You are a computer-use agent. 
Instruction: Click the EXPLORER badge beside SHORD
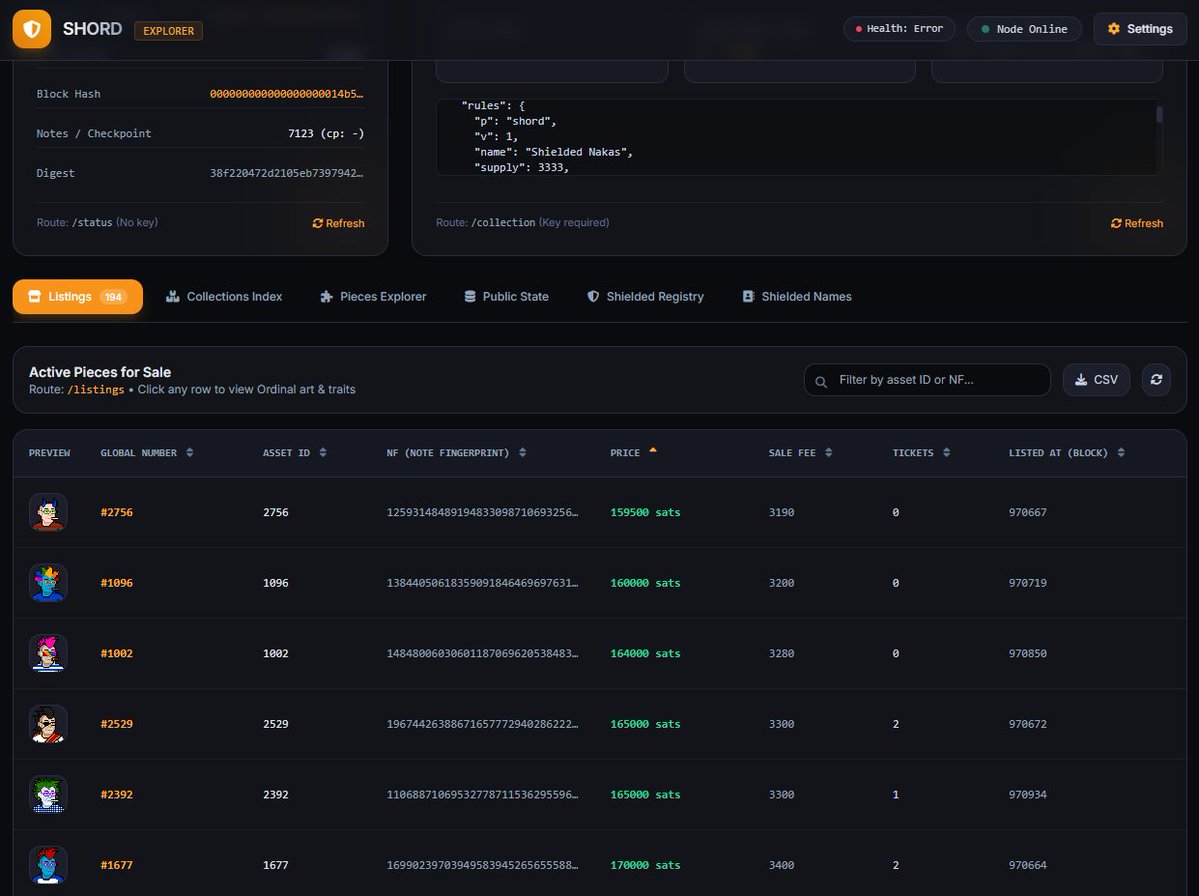[168, 31]
